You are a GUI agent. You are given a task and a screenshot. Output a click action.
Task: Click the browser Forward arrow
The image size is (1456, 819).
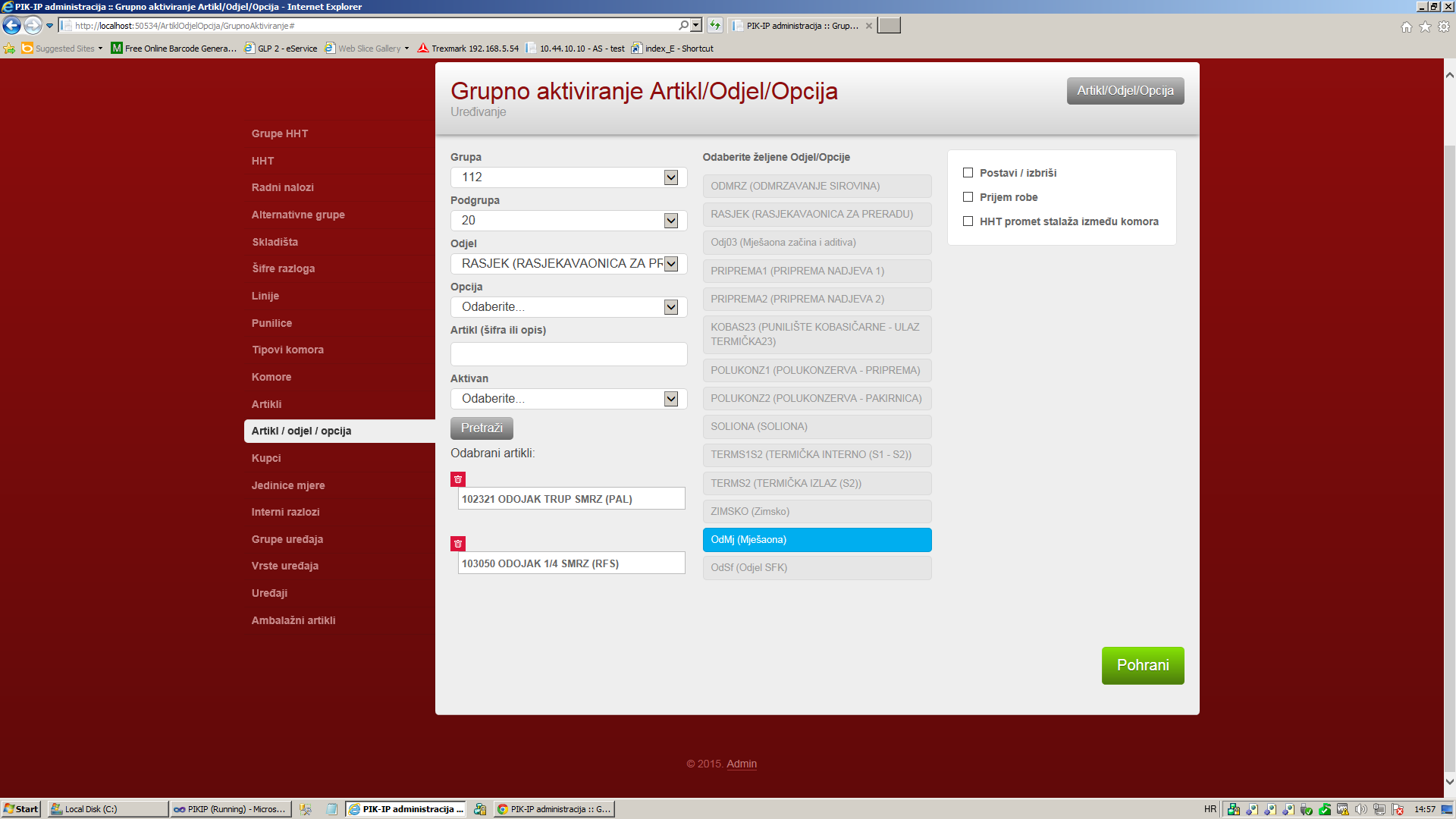33,26
